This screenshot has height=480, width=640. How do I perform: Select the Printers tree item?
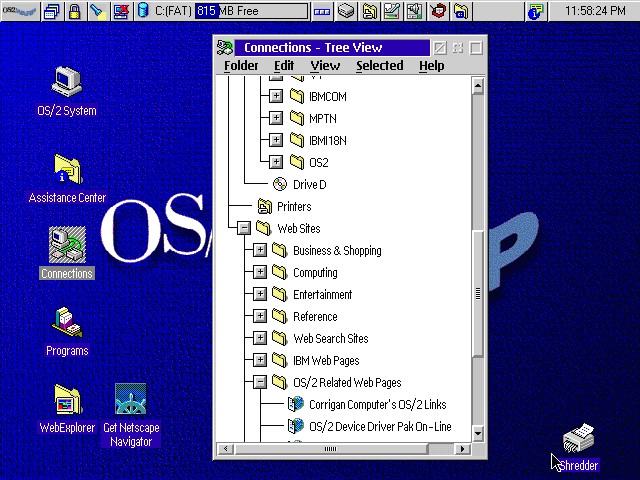click(x=294, y=207)
